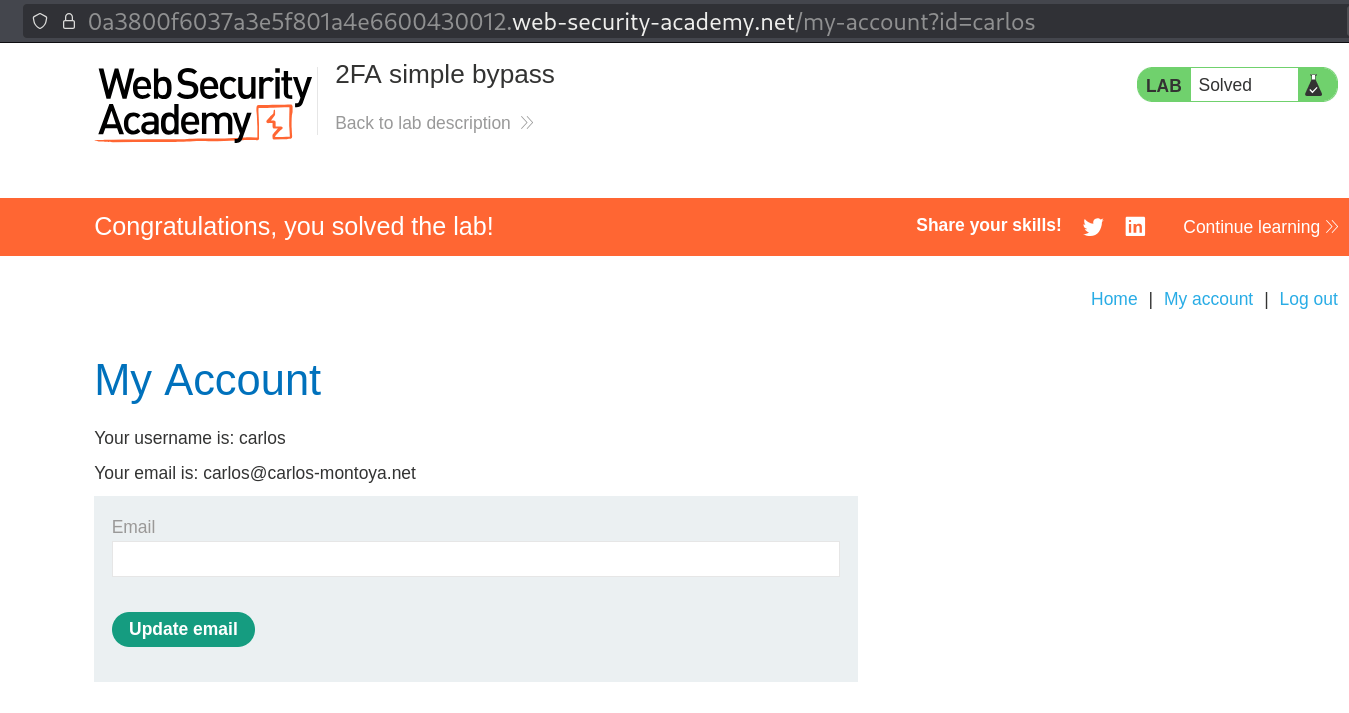The height and width of the screenshot is (713, 1349).
Task: Click the lab flask icon next to Solved
Action: click(1316, 84)
